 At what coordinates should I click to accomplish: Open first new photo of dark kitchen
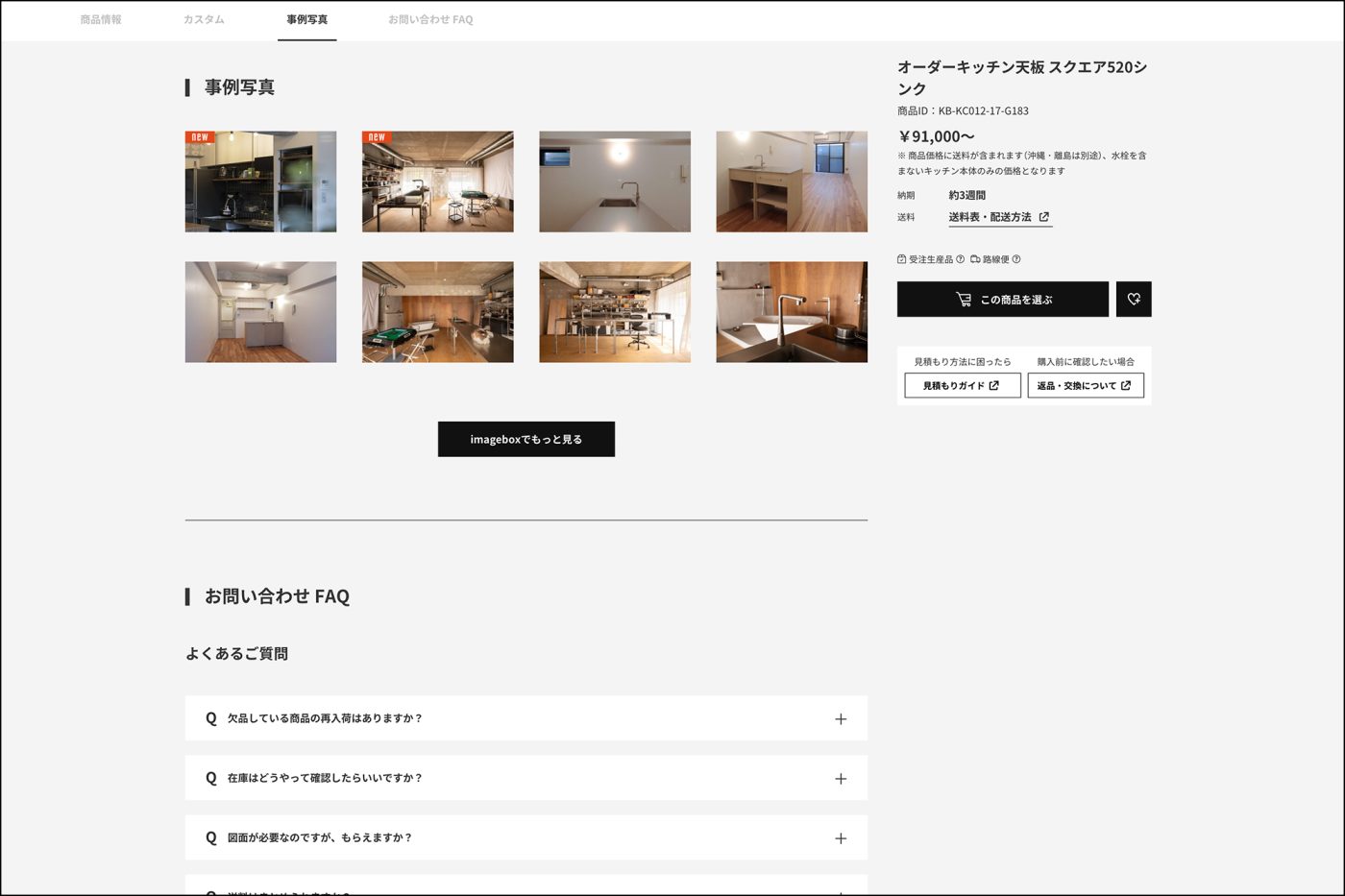(x=260, y=182)
